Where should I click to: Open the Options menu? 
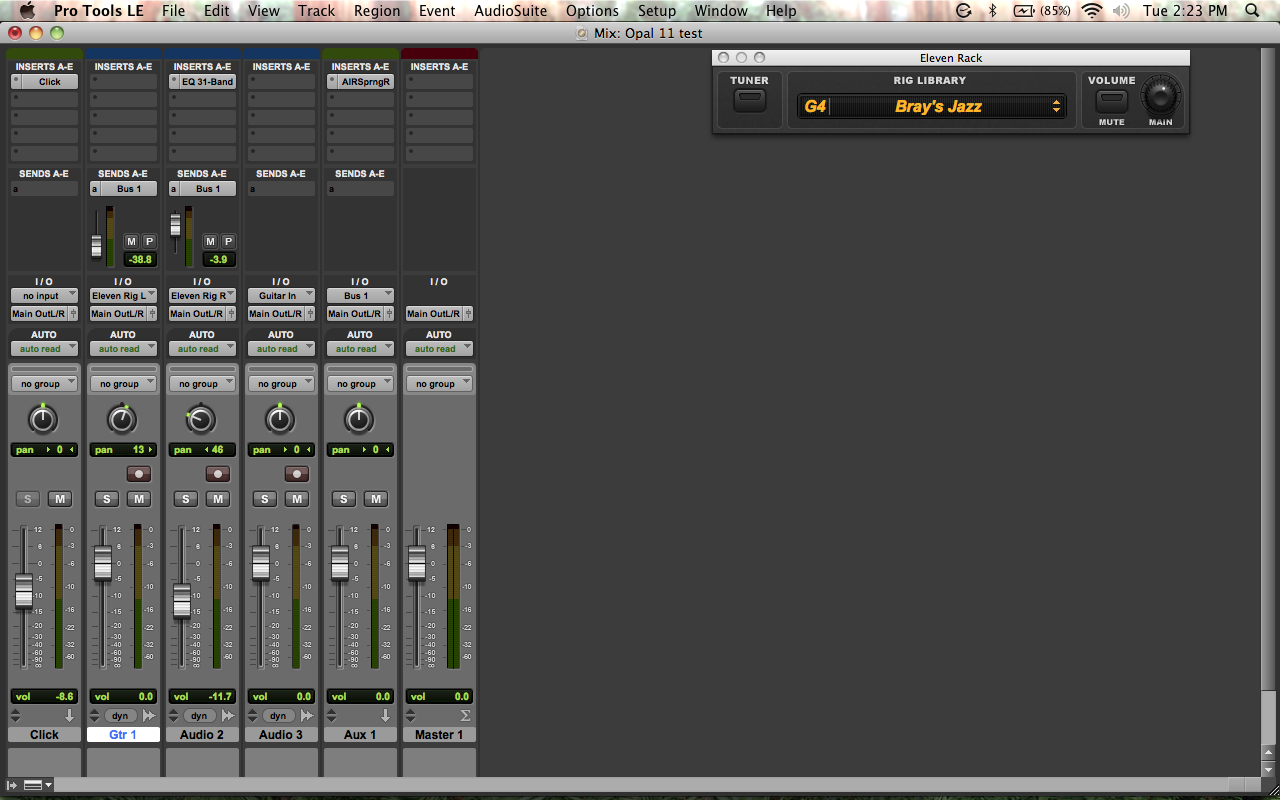[591, 11]
